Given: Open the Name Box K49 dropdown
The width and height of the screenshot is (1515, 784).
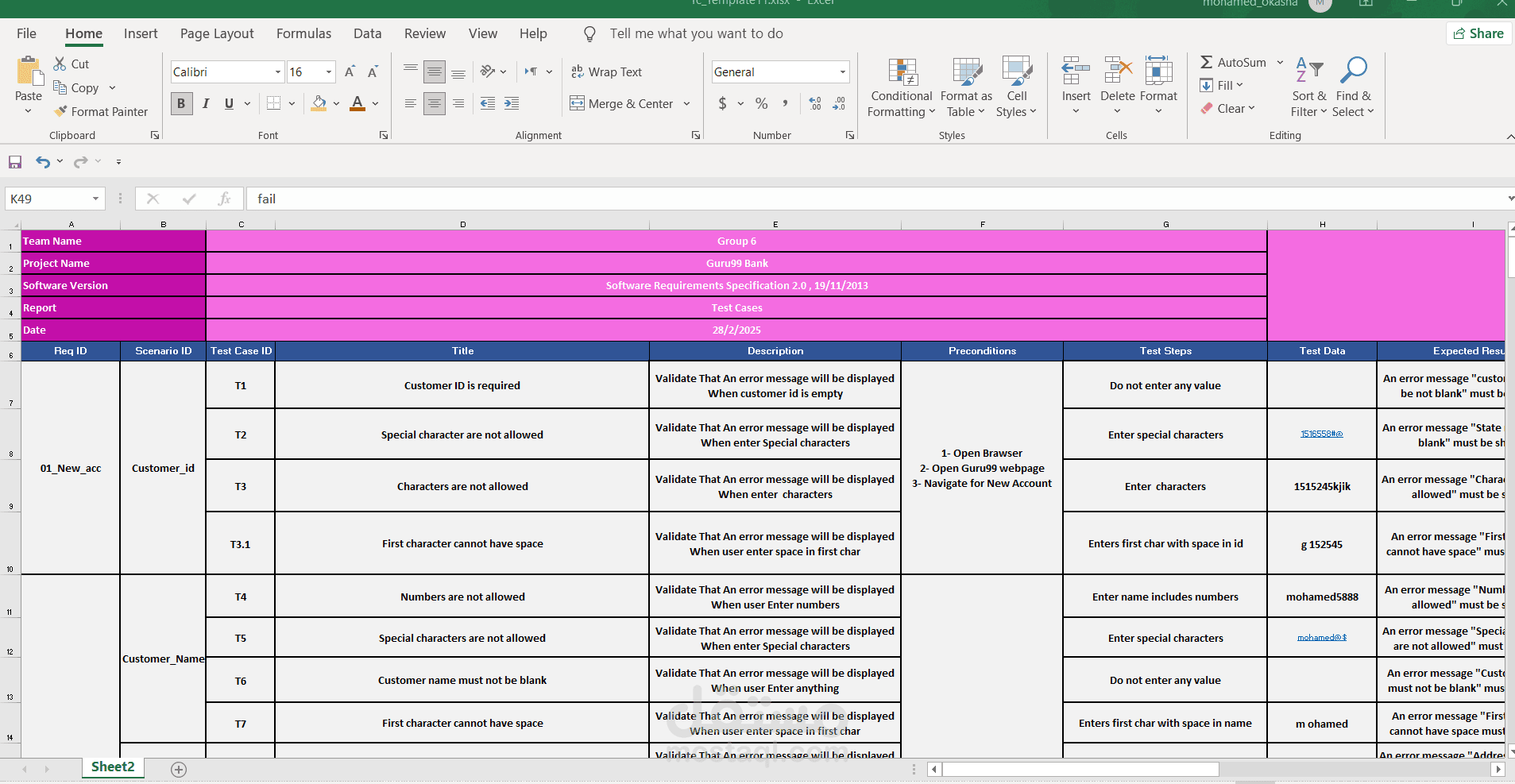Looking at the screenshot, I should (95, 199).
